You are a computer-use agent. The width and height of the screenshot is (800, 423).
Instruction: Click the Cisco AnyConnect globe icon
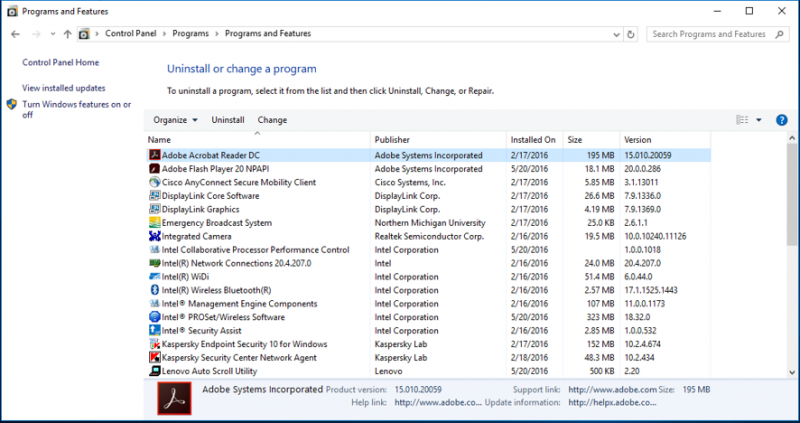coord(155,182)
